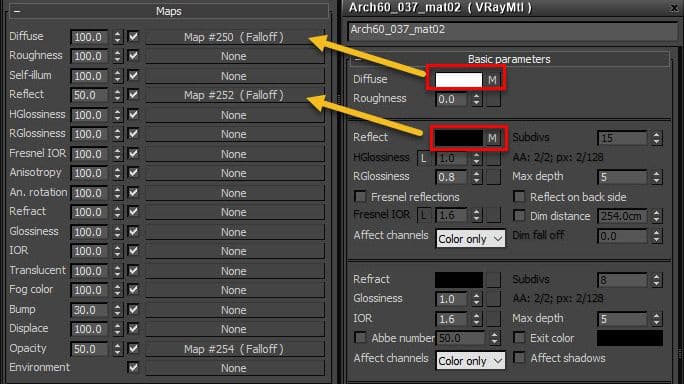This screenshot has height=384, width=684.
Task: Enable Affect shadows checkbox
Action: [519, 358]
